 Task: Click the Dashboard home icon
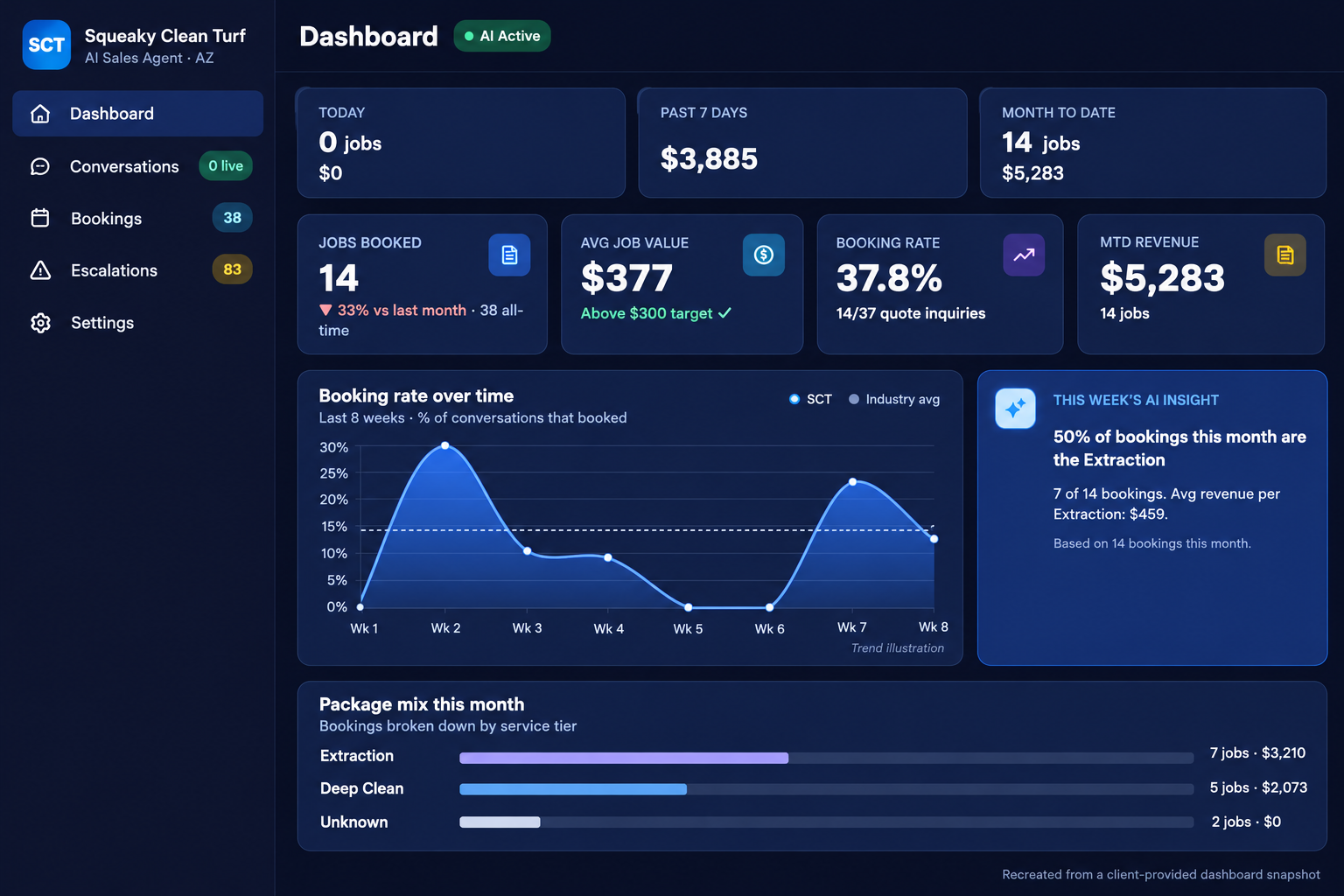tap(40, 114)
